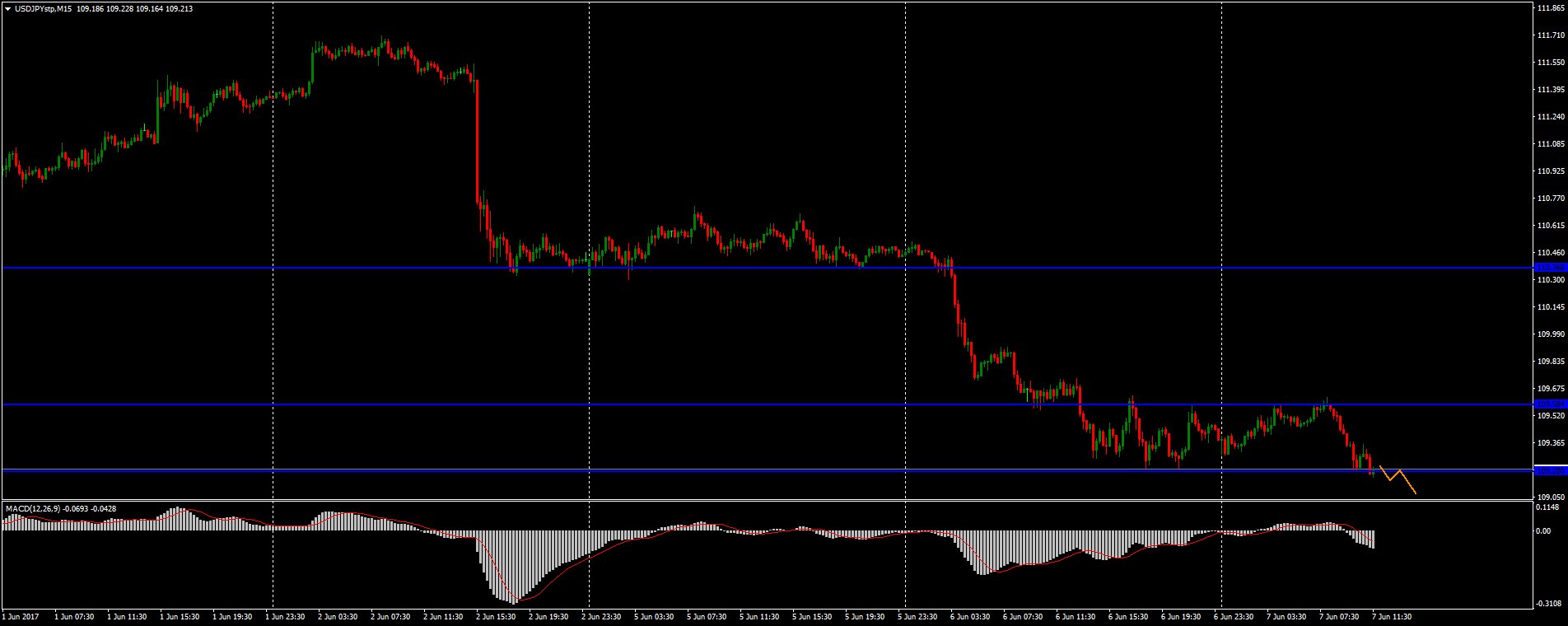Click the 0.00 level on MACD scale
Screen dimensions: 1568x626
[1542, 531]
